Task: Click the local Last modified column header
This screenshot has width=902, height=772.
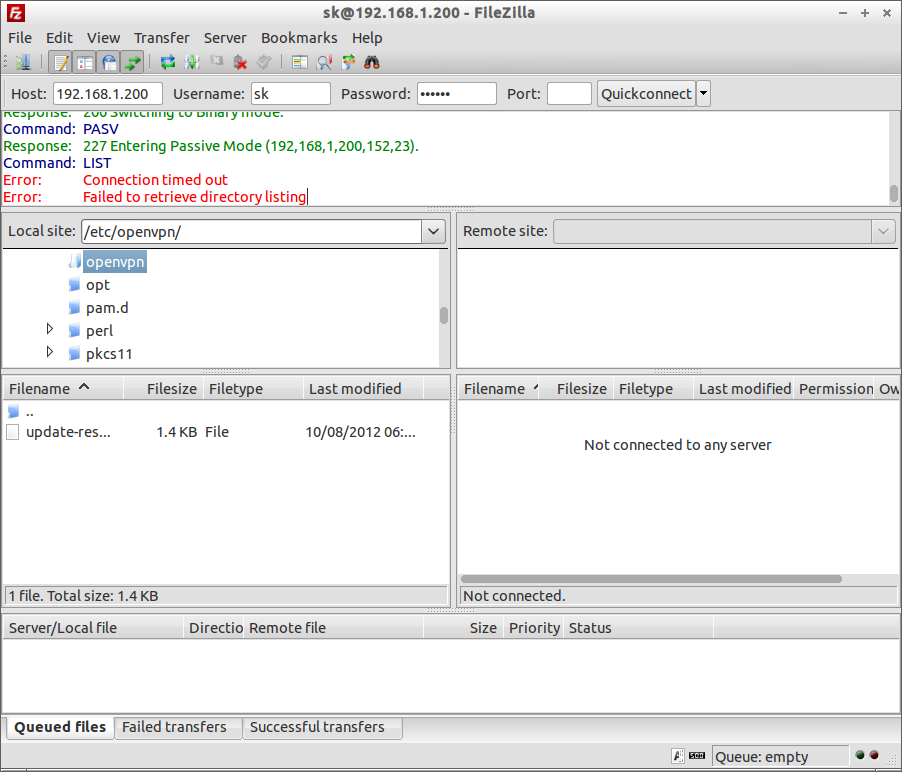Action: 363,389
